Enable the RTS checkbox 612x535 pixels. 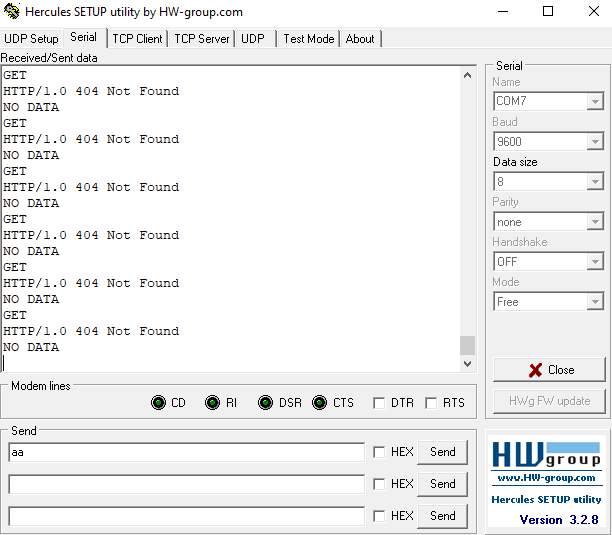coord(432,403)
